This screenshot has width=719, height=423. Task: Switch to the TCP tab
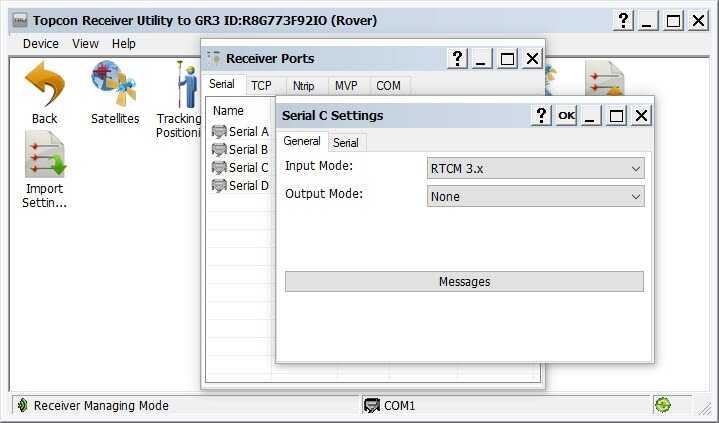[261, 86]
